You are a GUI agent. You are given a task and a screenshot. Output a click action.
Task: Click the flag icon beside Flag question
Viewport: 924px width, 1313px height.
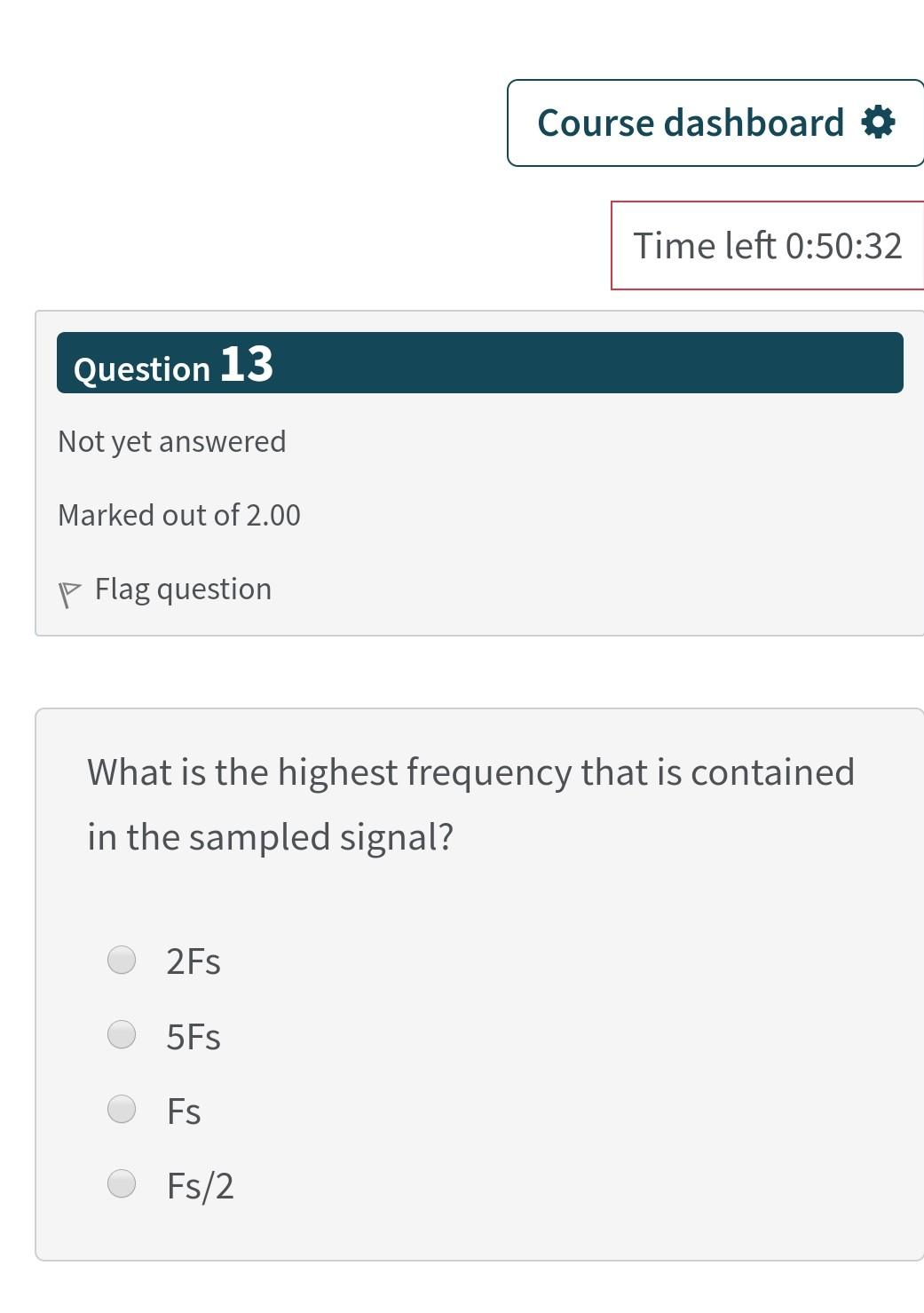tap(70, 588)
